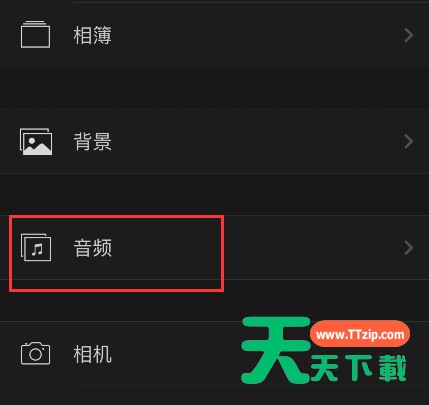Select the 背景 picture icon

tap(36, 141)
